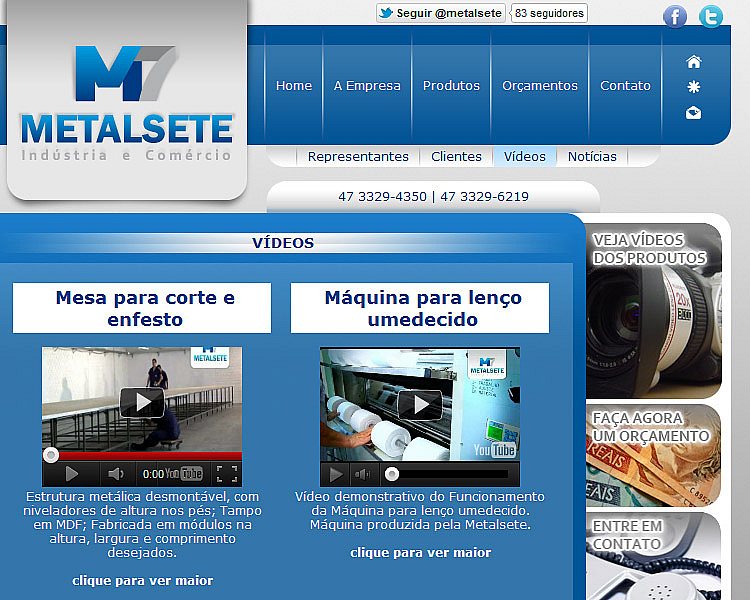Click the VÍDEOS section heading
The width and height of the screenshot is (750, 600).
pyautogui.click(x=283, y=243)
